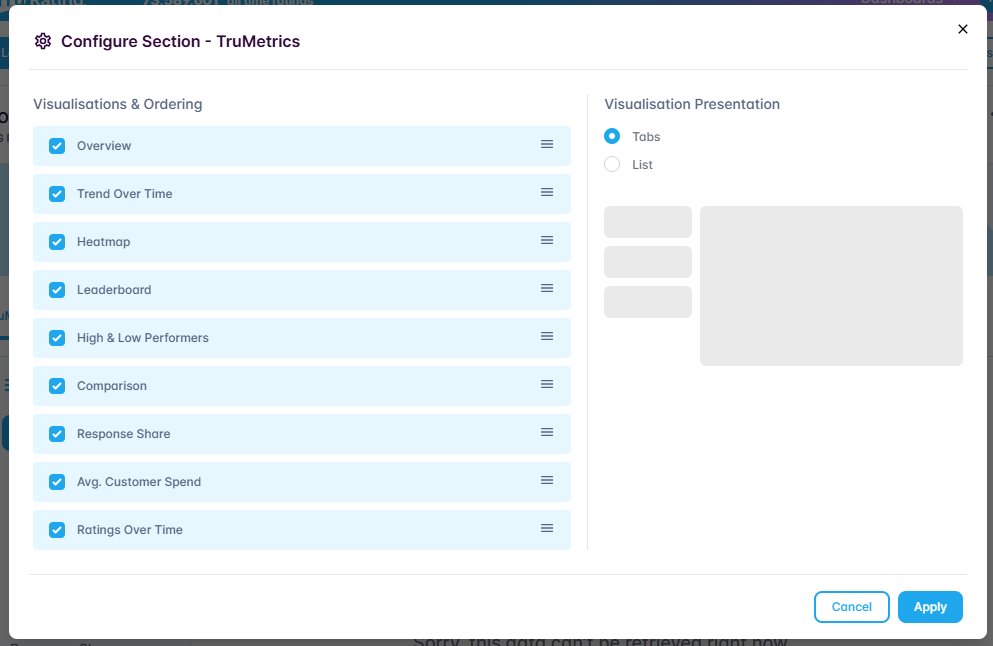Click the Avg. Customer Spend label
The height and width of the screenshot is (646, 993).
tap(139, 482)
